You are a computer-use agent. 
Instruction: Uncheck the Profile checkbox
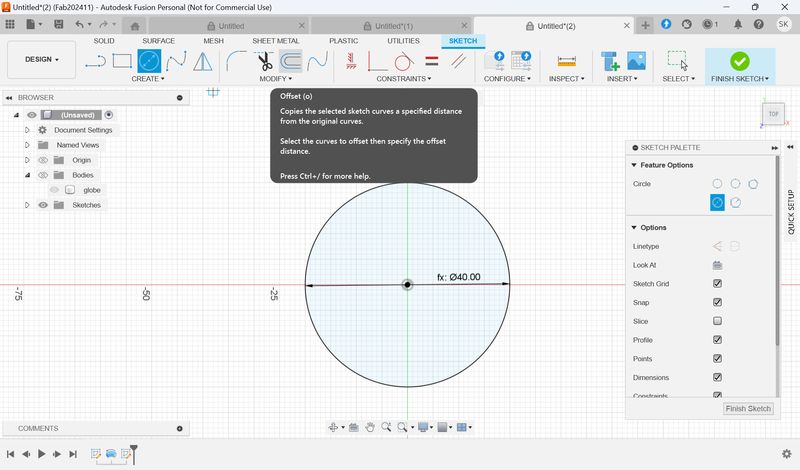(717, 340)
